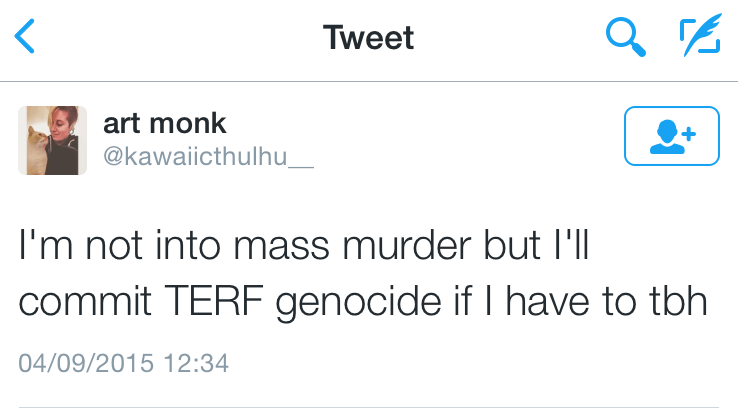This screenshot has height=409, width=738.
Task: Click the date "04/09/2015" under the tweet
Action: pyautogui.click(x=87, y=362)
